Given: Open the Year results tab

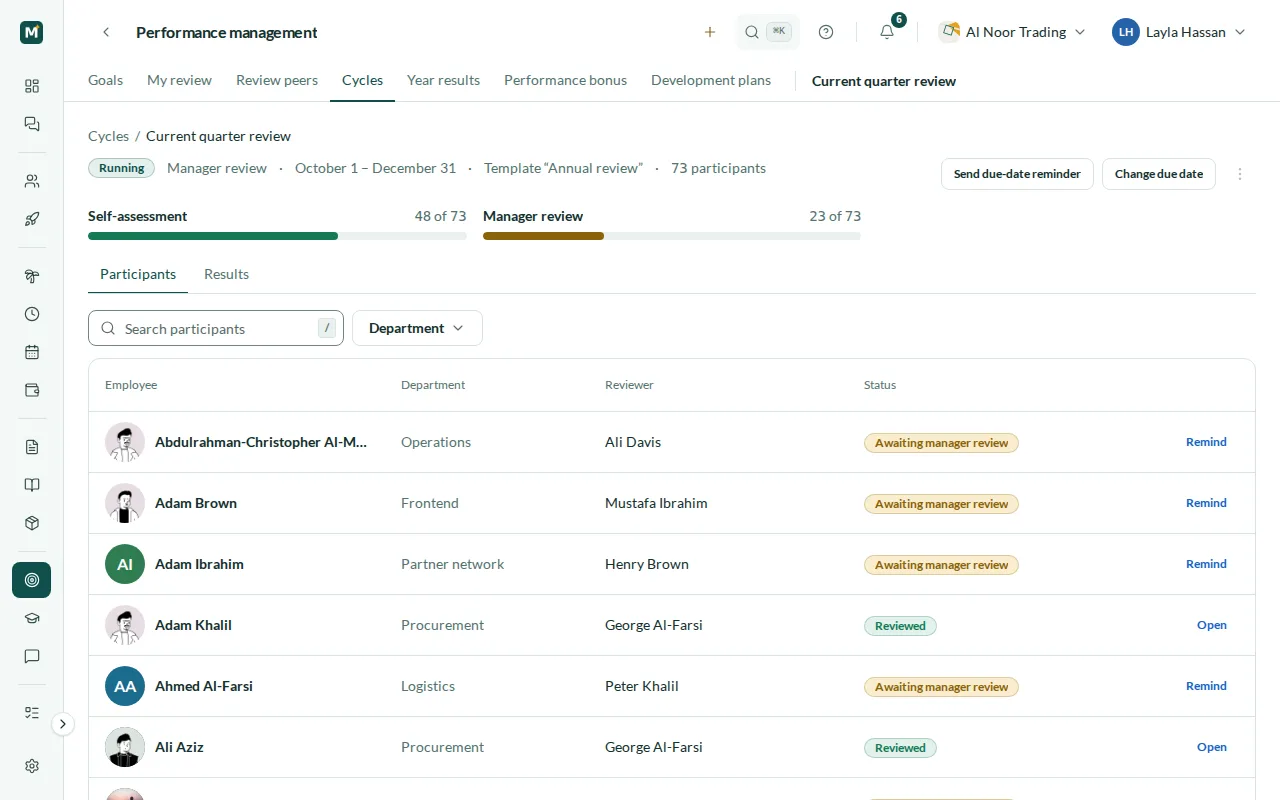Looking at the screenshot, I should tap(443, 80).
